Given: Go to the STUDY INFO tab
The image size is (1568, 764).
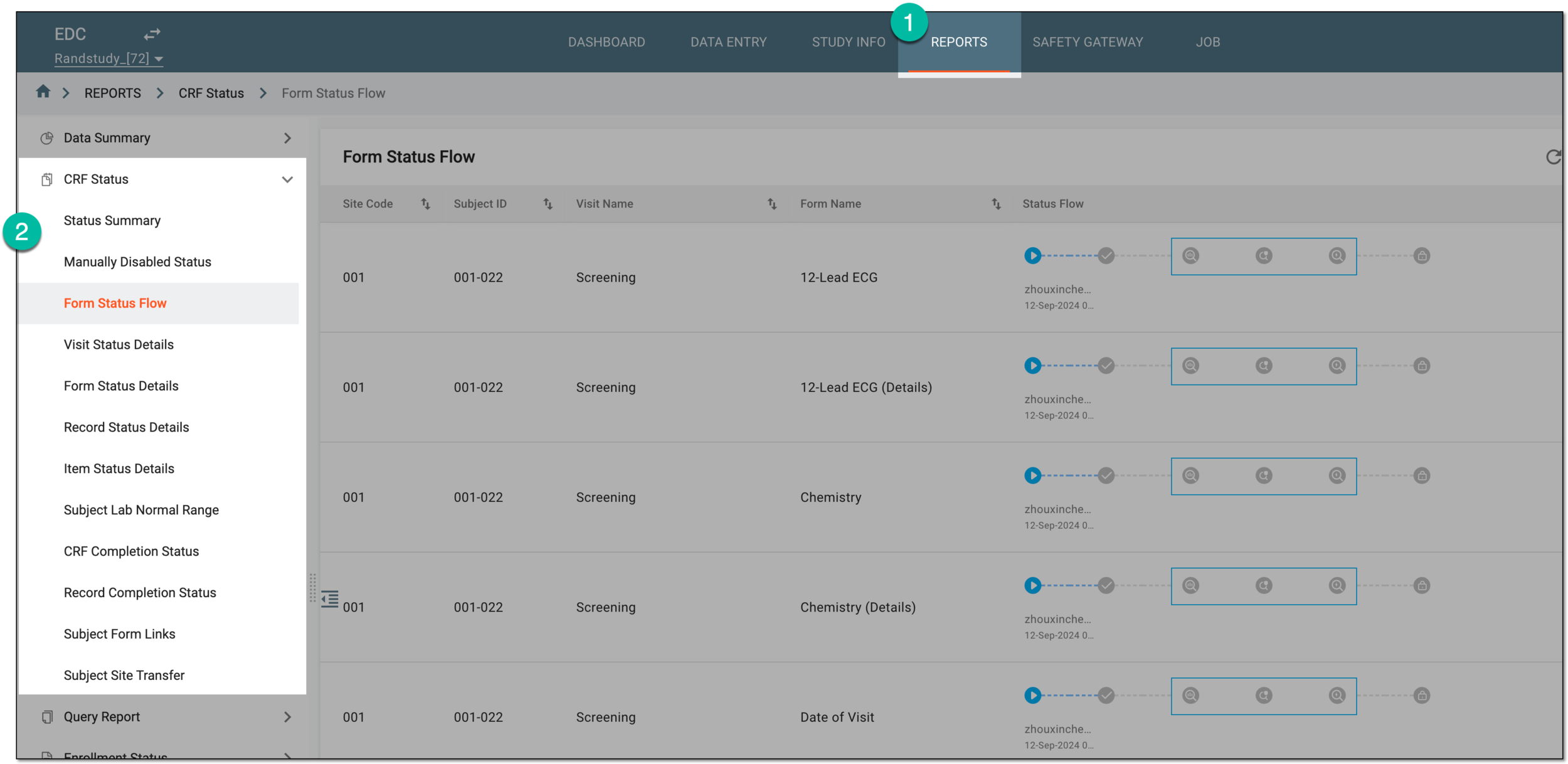Looking at the screenshot, I should pyautogui.click(x=848, y=42).
